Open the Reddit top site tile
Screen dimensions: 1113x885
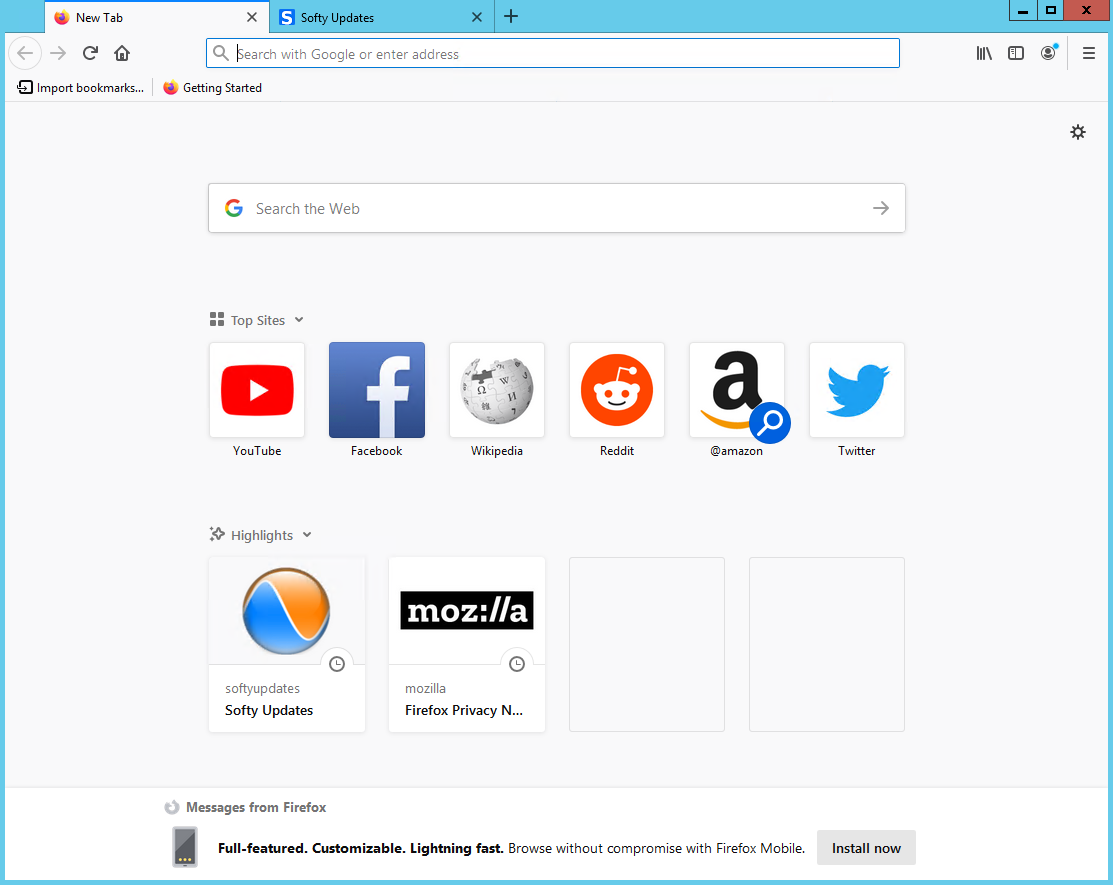click(617, 400)
